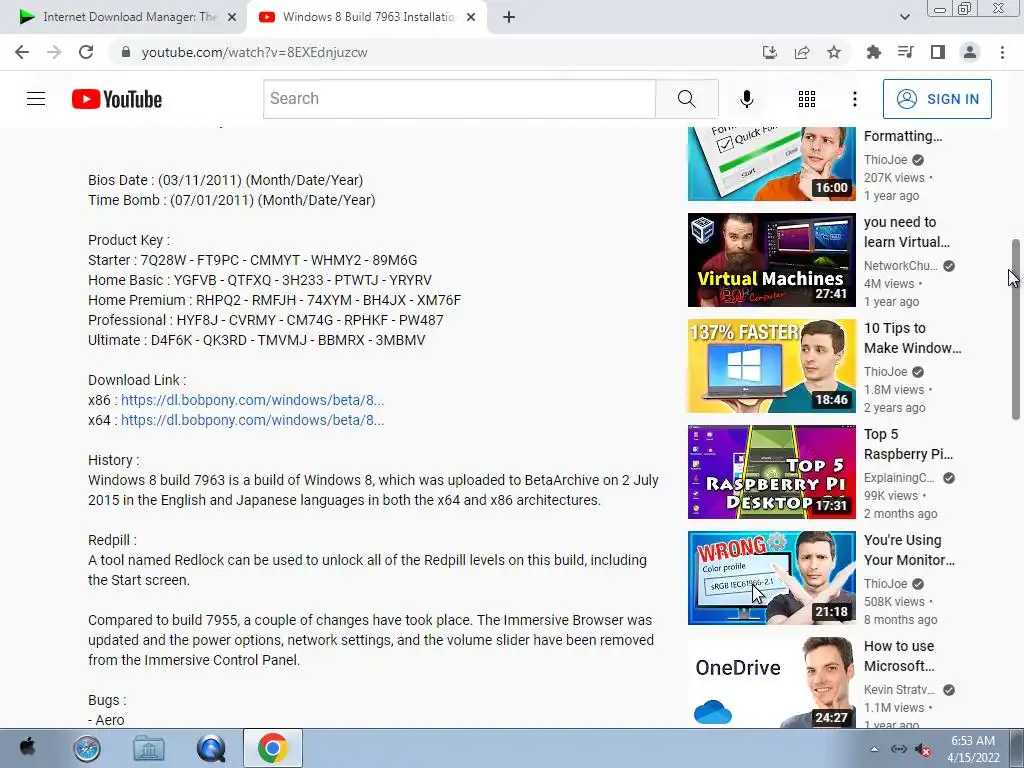Start voice search with the microphone icon

point(746,99)
